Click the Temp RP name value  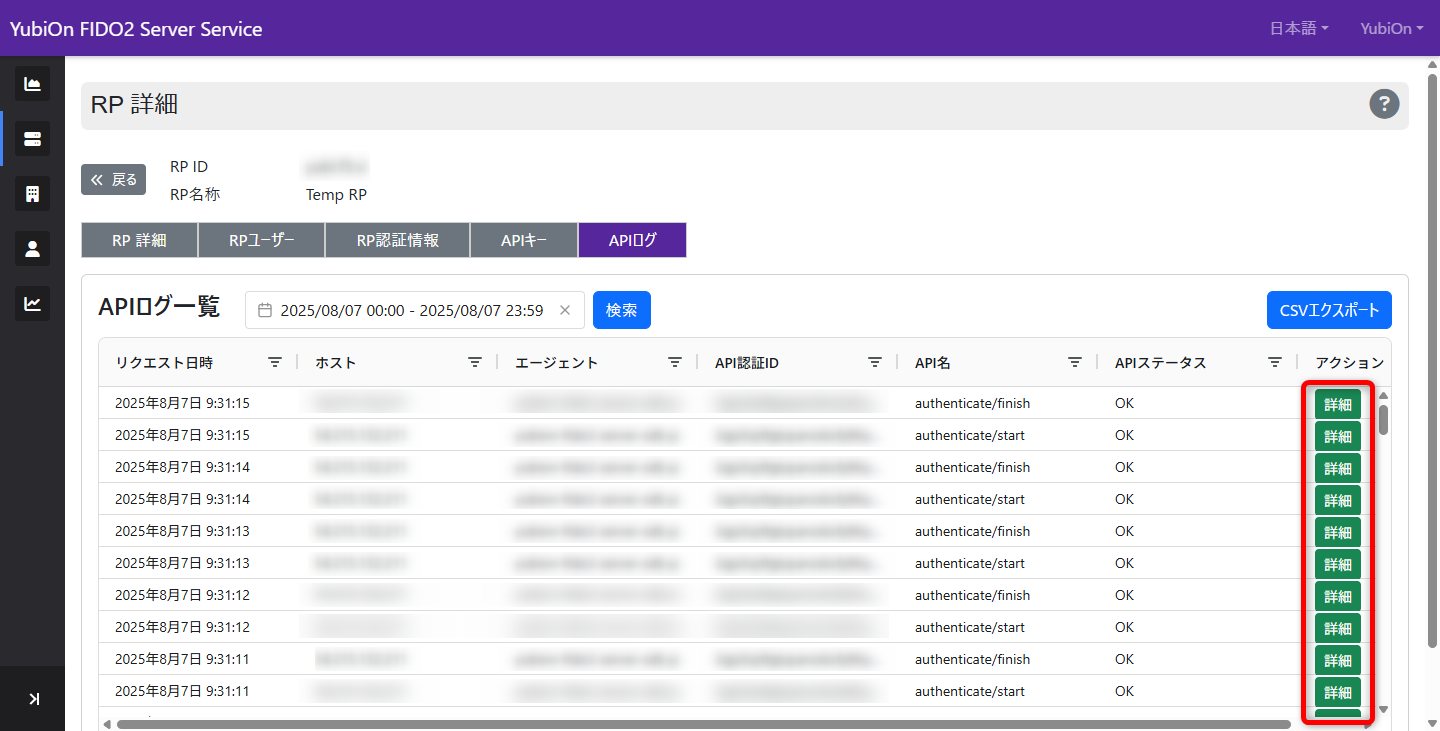click(x=336, y=195)
